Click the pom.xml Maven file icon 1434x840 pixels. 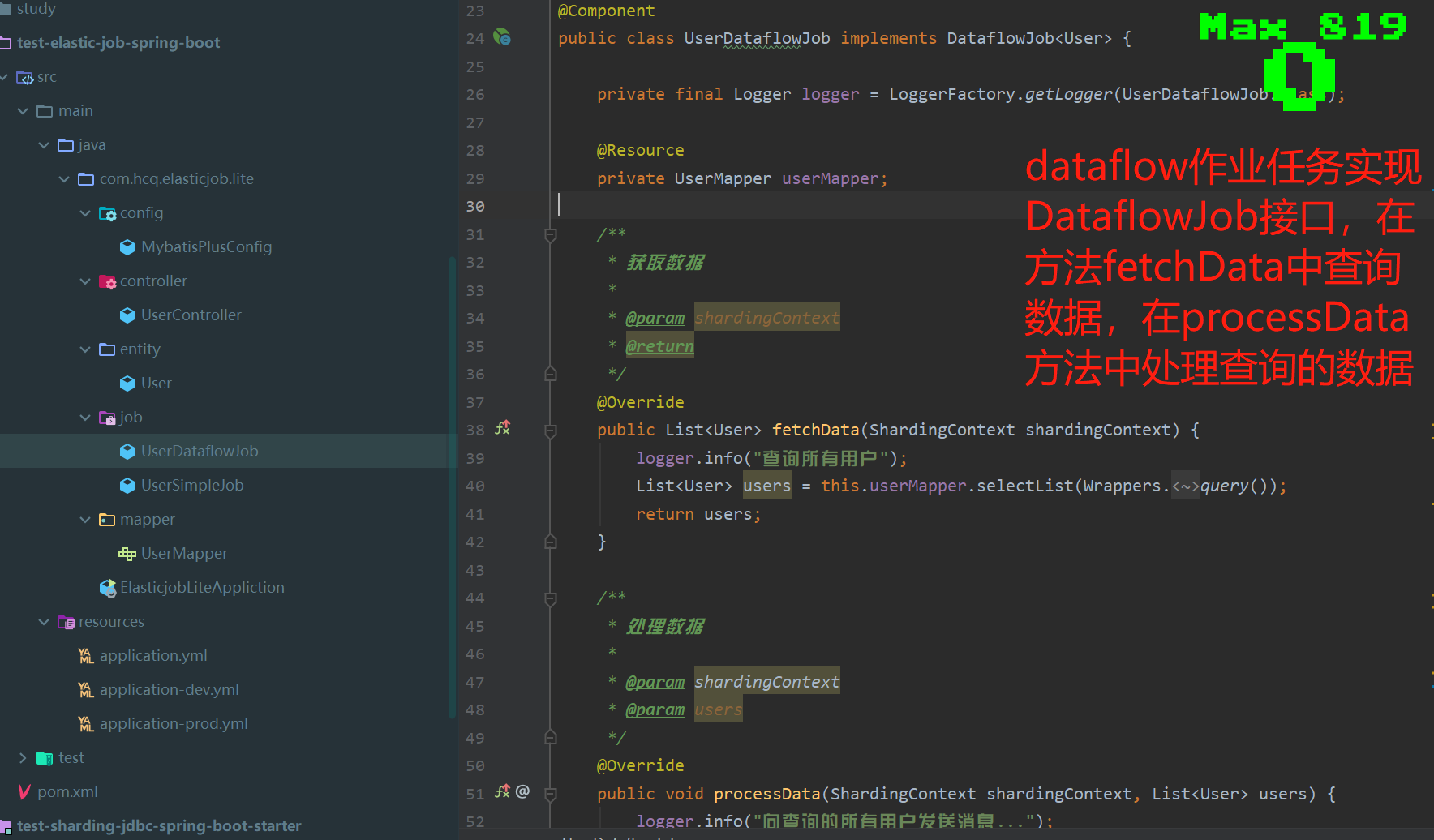[x=24, y=791]
